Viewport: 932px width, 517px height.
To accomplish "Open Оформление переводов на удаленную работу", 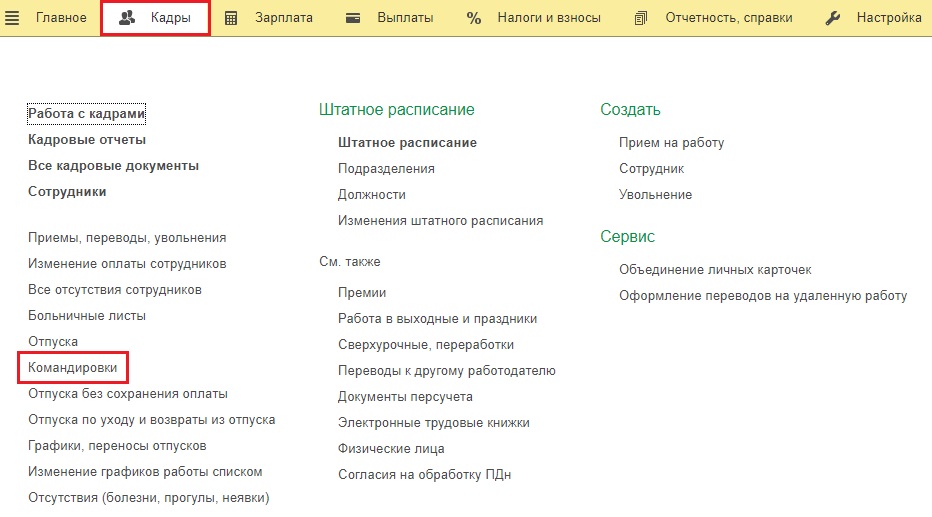I will (x=763, y=296).
